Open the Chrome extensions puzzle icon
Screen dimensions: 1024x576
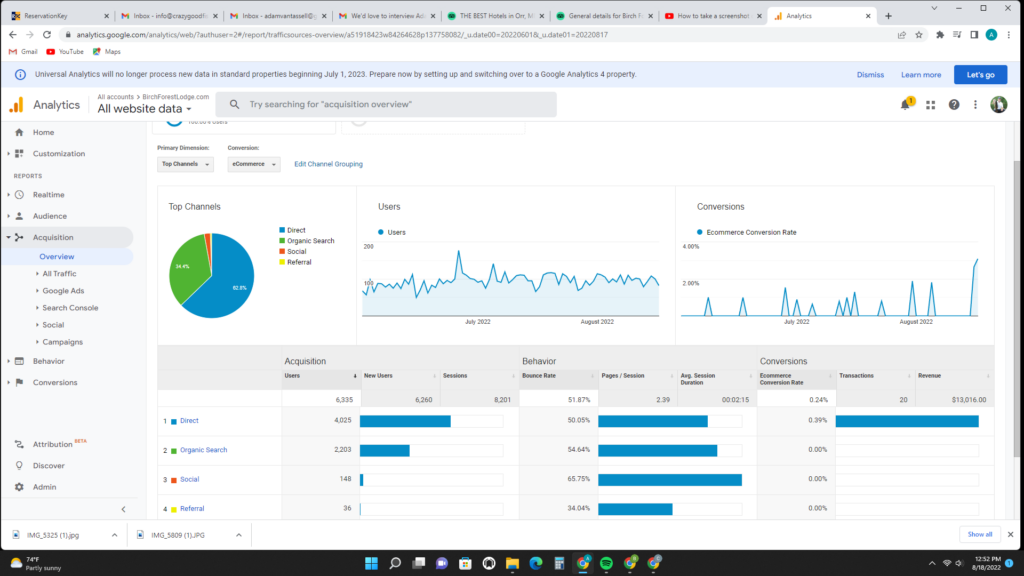coord(940,35)
